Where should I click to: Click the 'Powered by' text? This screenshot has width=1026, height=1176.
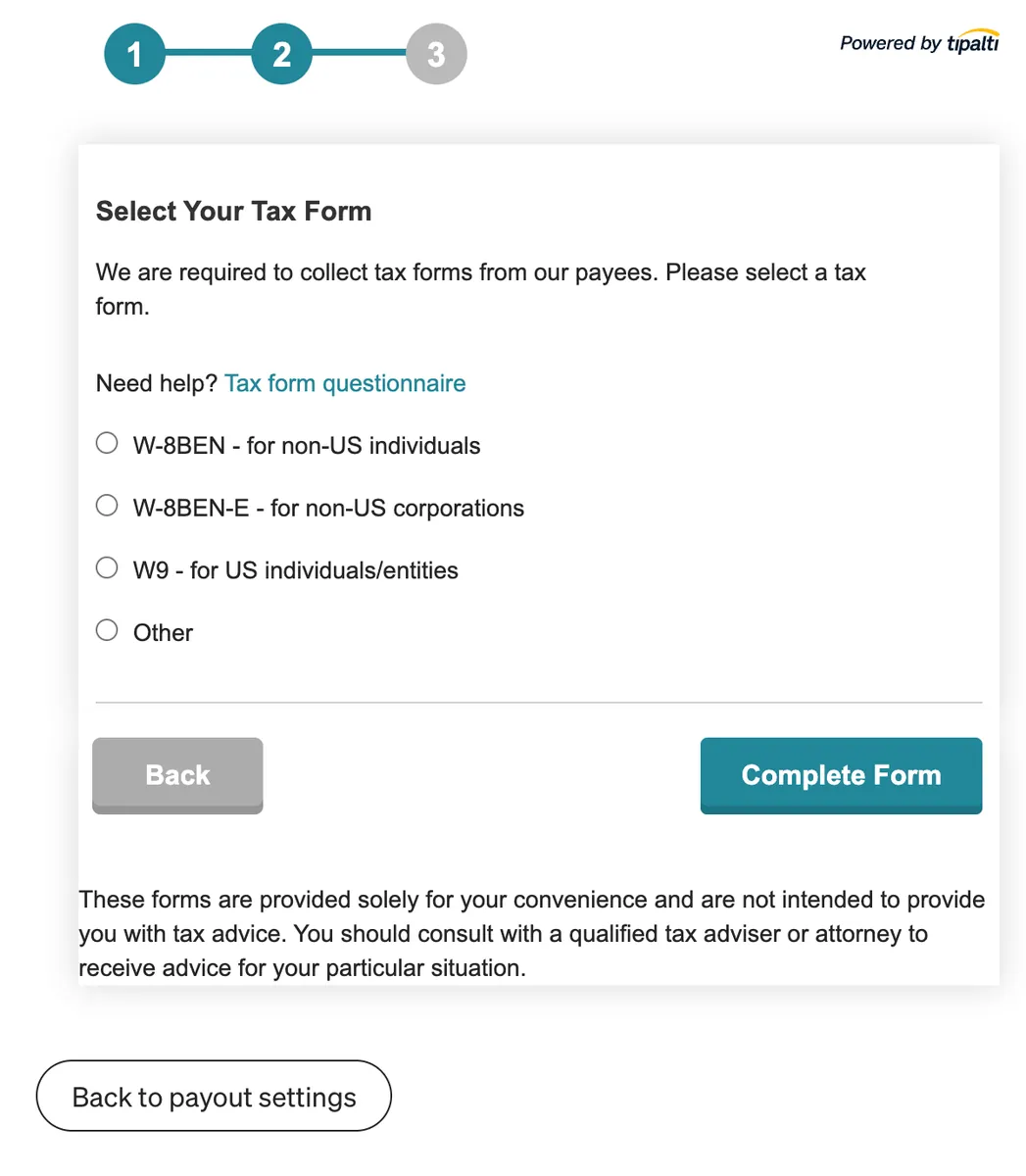(x=890, y=43)
